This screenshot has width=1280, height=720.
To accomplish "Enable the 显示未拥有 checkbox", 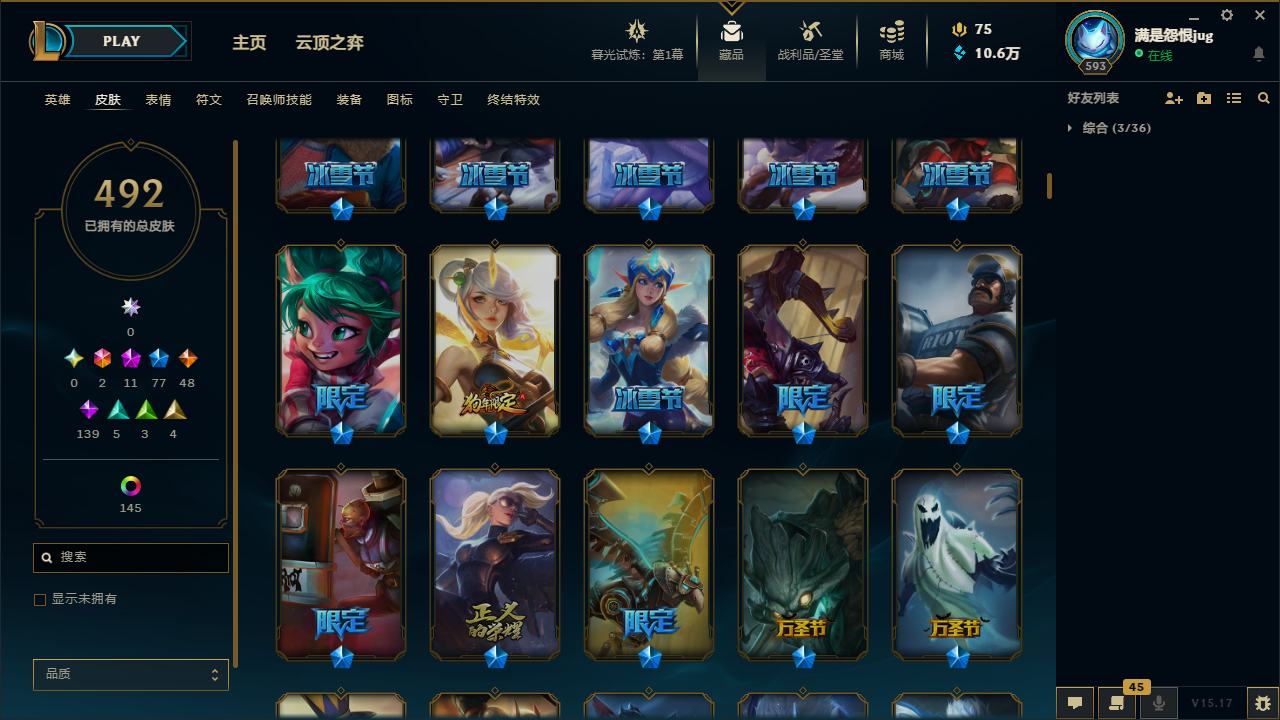I will (40, 599).
